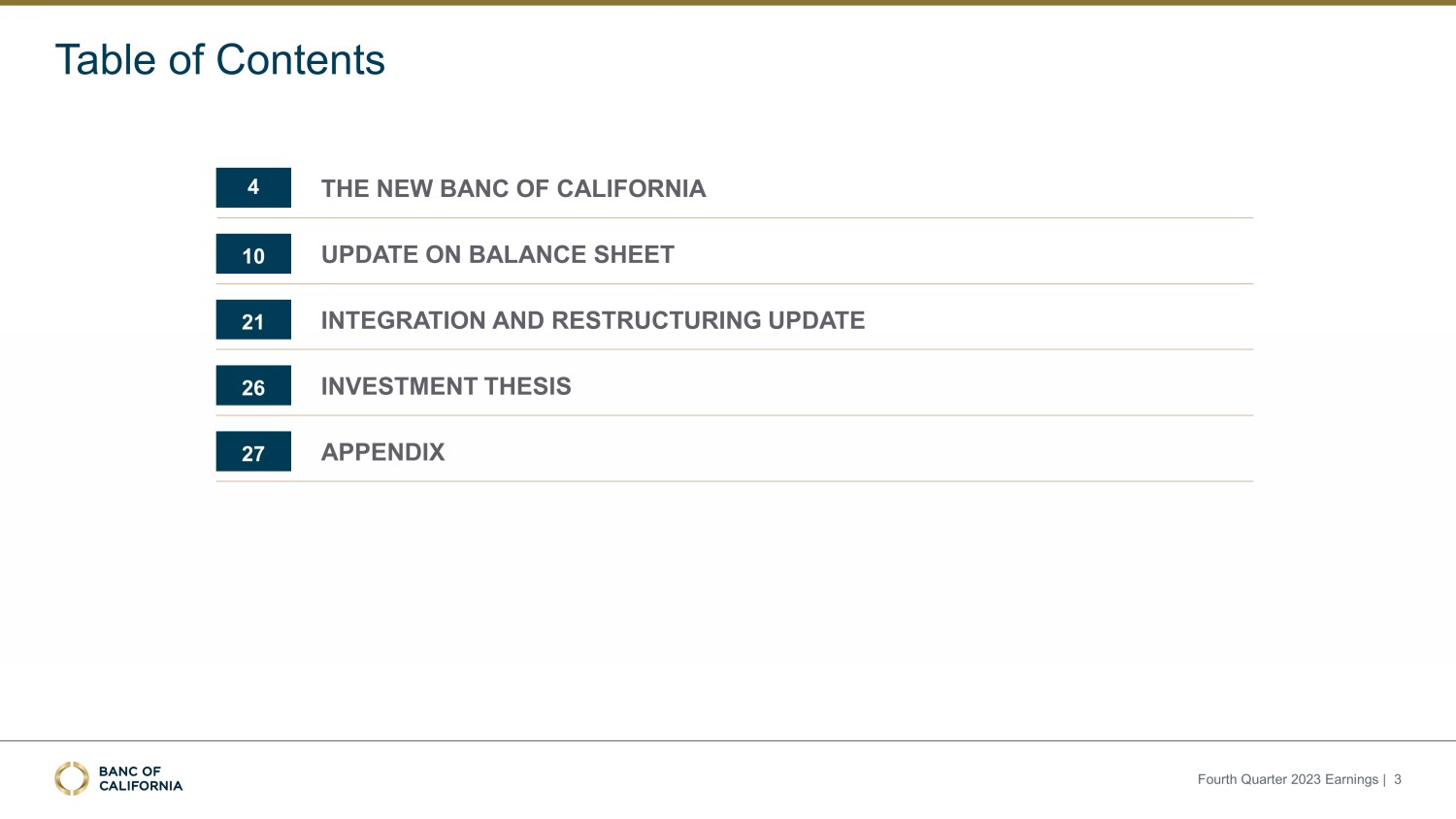
Task: Select the page 10 number box
Action: [x=253, y=254]
